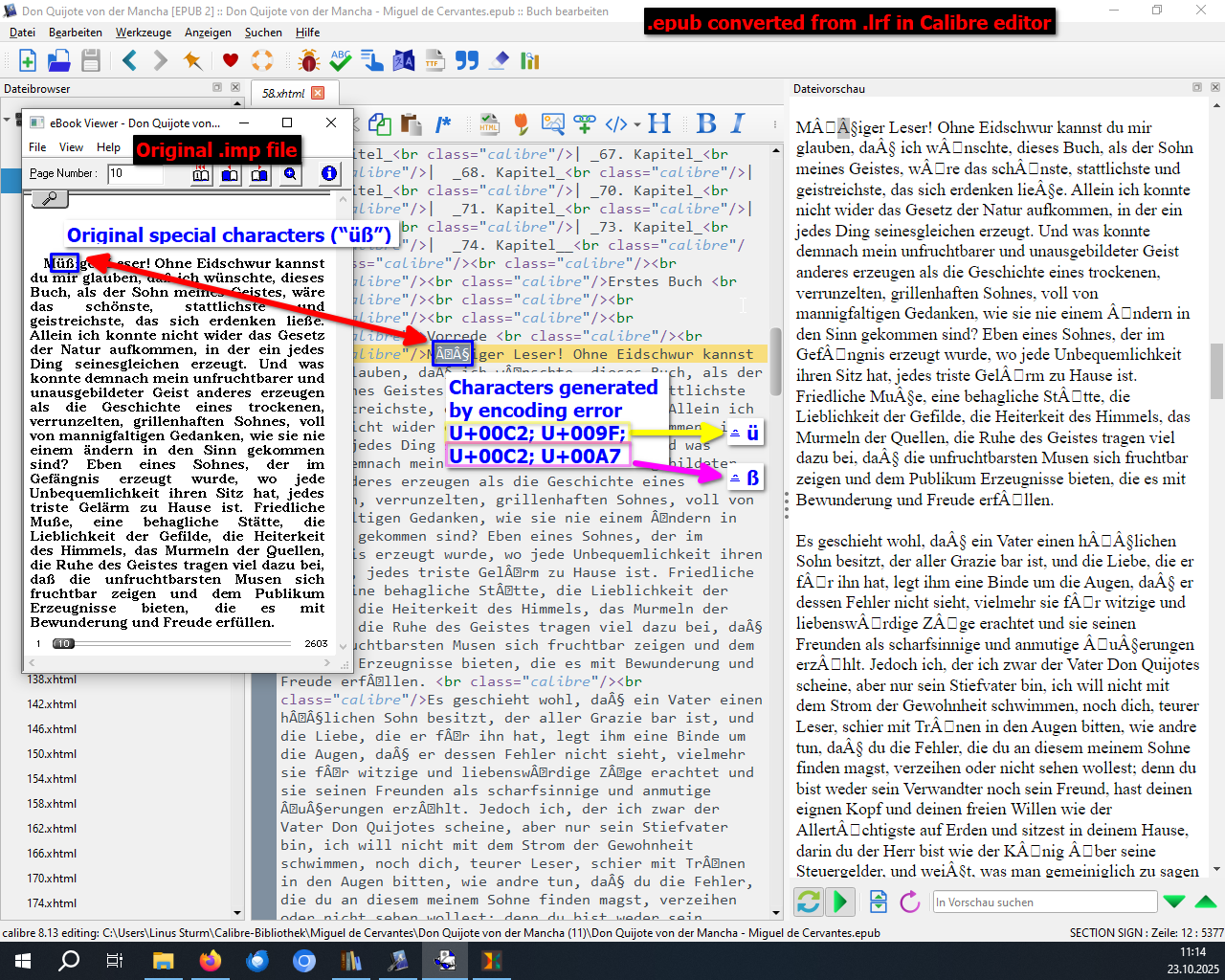Select 166.xhtml in the file browser

click(x=52, y=854)
